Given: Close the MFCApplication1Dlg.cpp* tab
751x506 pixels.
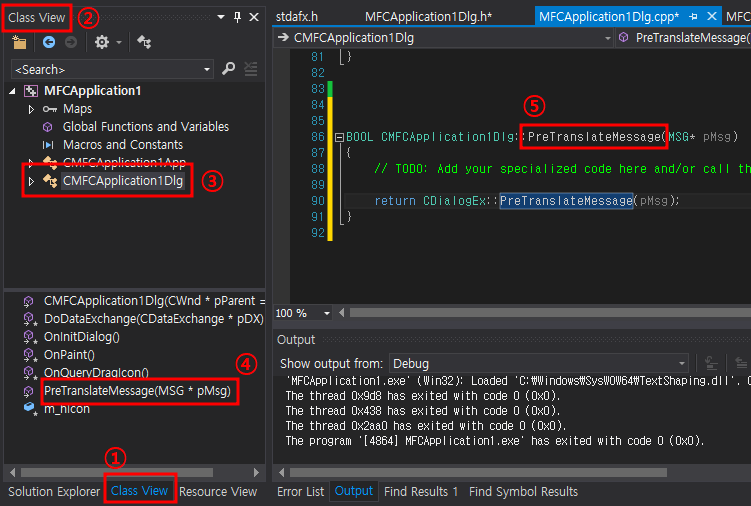Looking at the screenshot, I should pos(712,16).
